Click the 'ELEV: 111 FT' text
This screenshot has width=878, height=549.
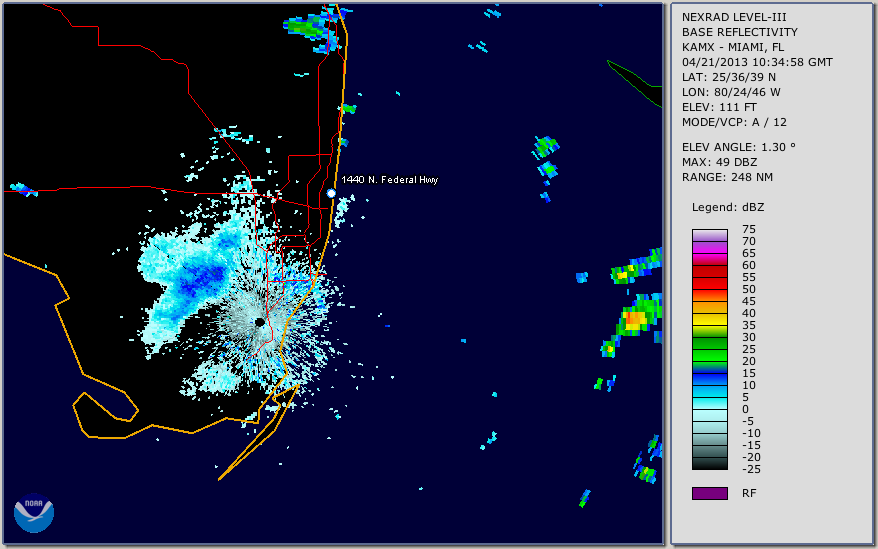pos(720,107)
